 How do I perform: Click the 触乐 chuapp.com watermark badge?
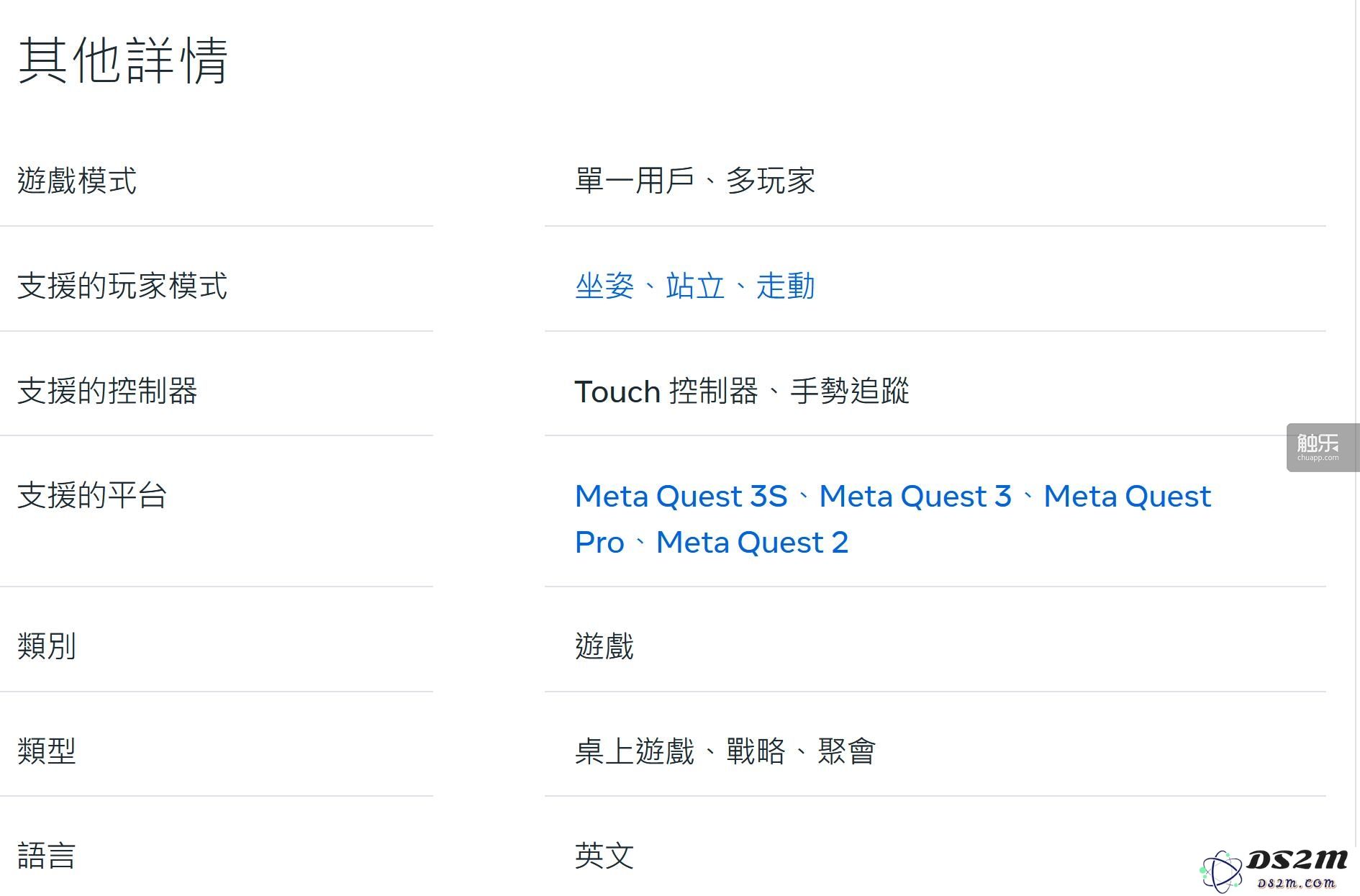click(1322, 448)
